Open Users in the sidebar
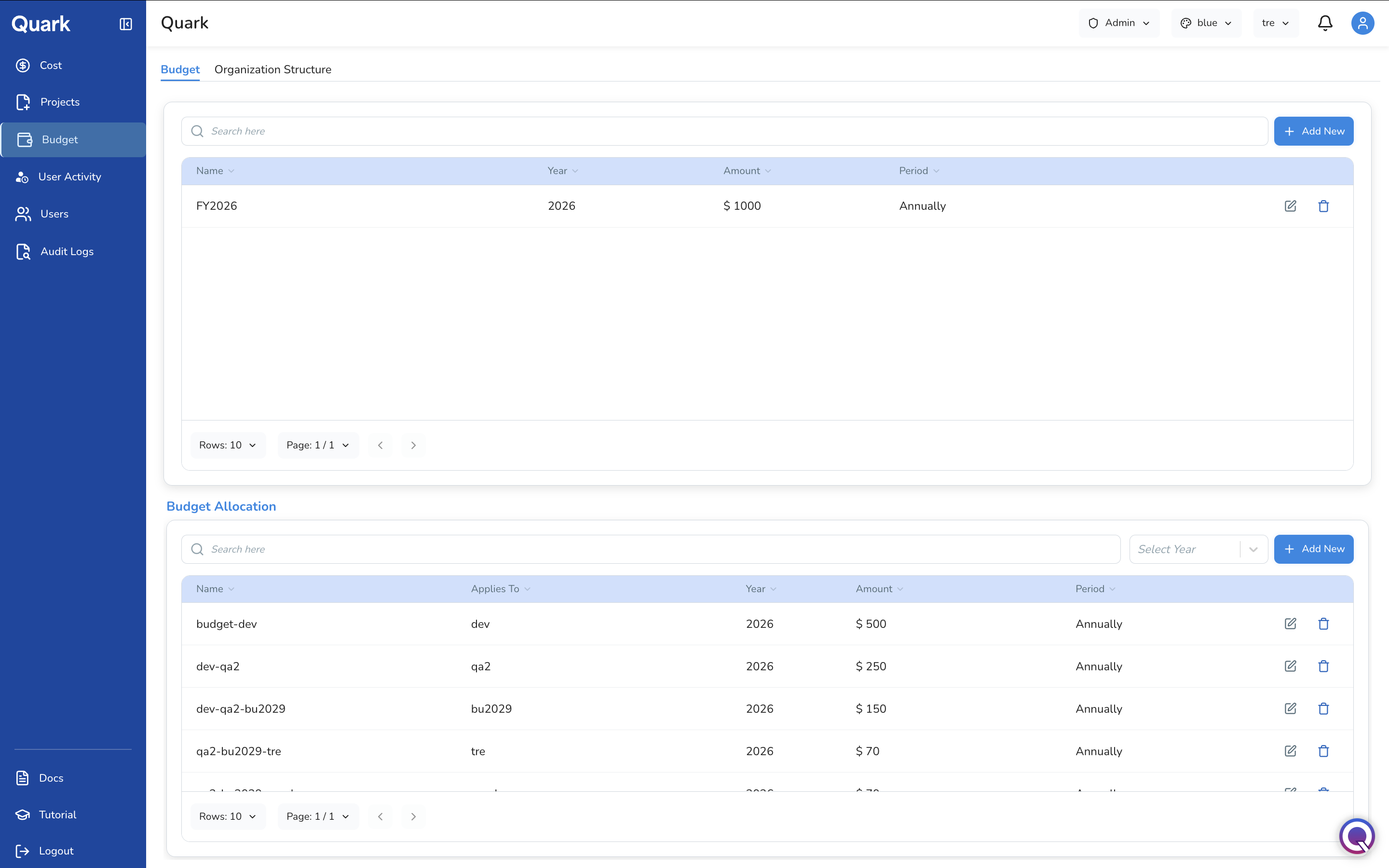Viewport: 1389px width, 868px height. [73, 214]
